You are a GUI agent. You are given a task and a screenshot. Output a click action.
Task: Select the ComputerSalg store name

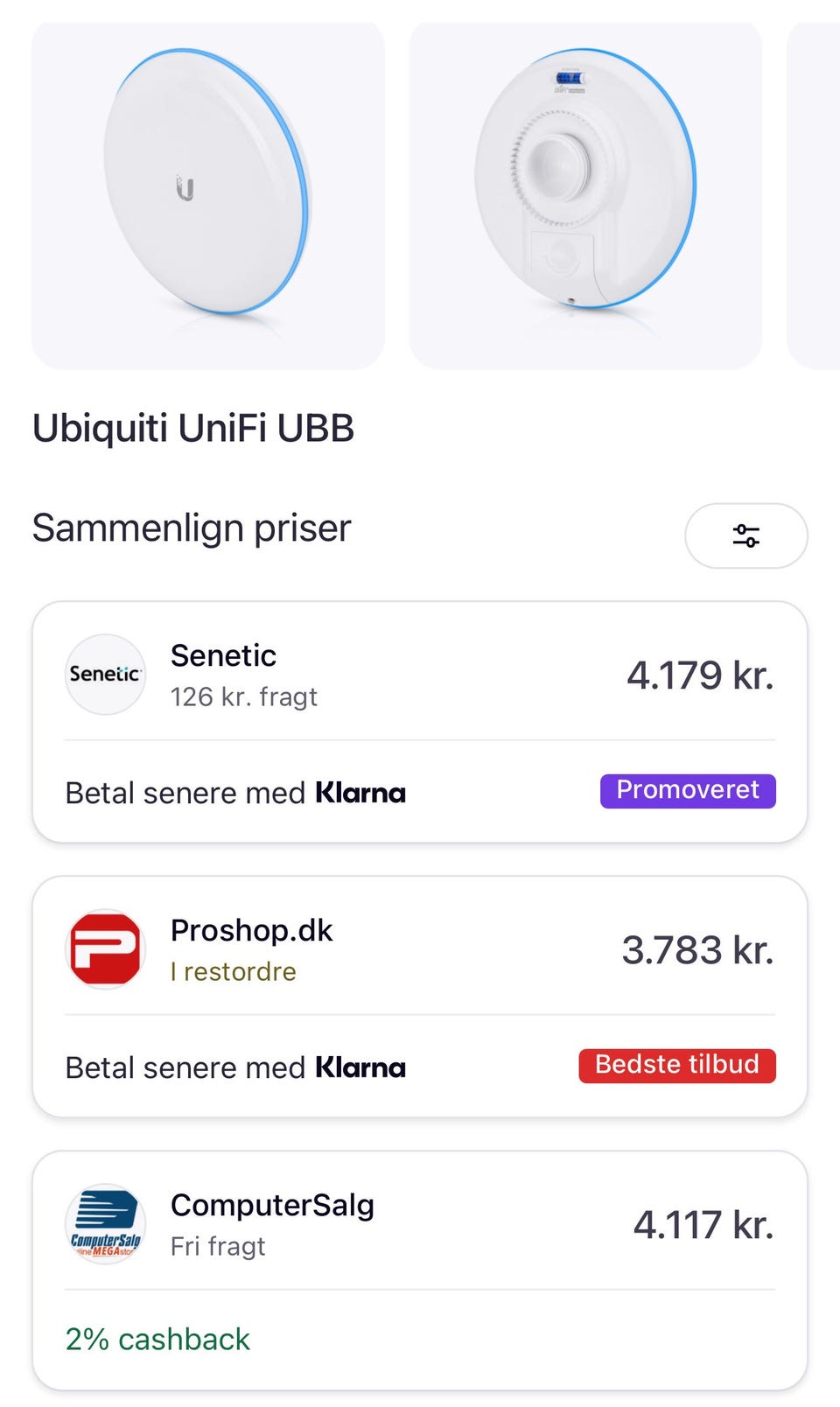pos(272,1205)
